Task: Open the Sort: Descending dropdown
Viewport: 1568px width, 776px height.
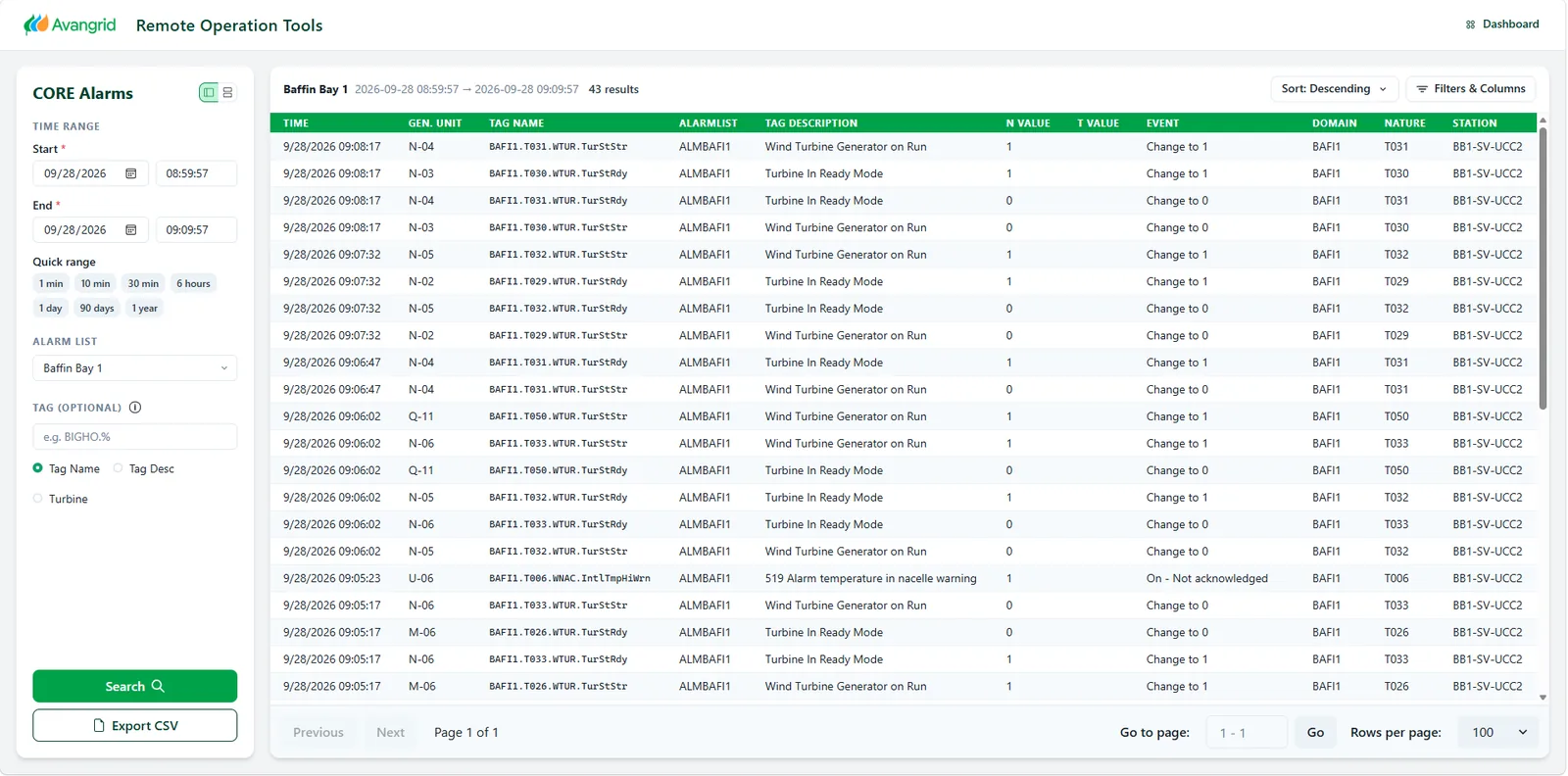Action: (1334, 89)
